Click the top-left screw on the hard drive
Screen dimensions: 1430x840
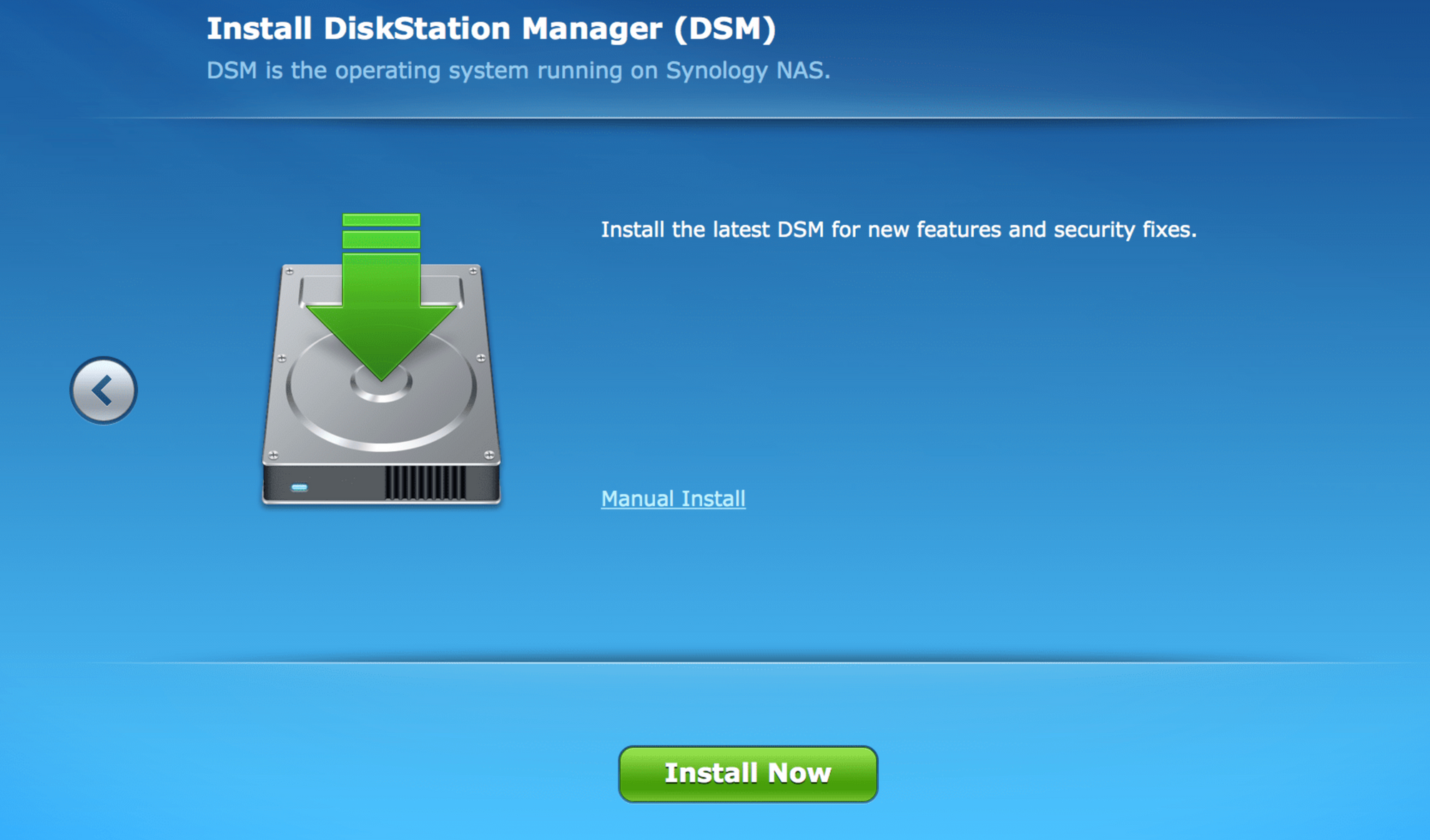pyautogui.click(x=289, y=271)
